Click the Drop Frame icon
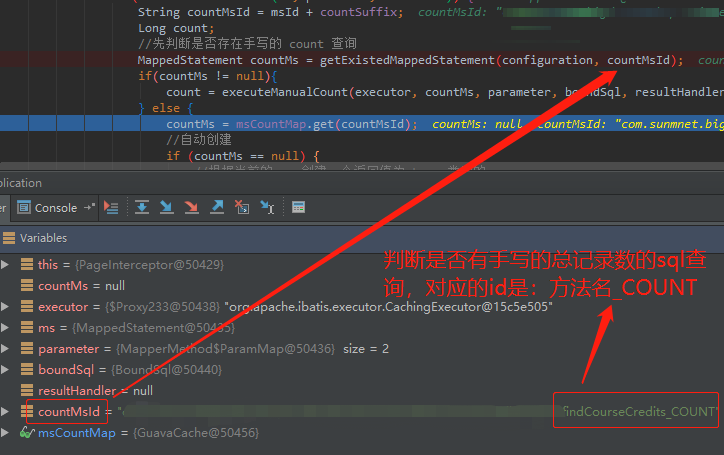This screenshot has height=455, width=724. [241, 207]
